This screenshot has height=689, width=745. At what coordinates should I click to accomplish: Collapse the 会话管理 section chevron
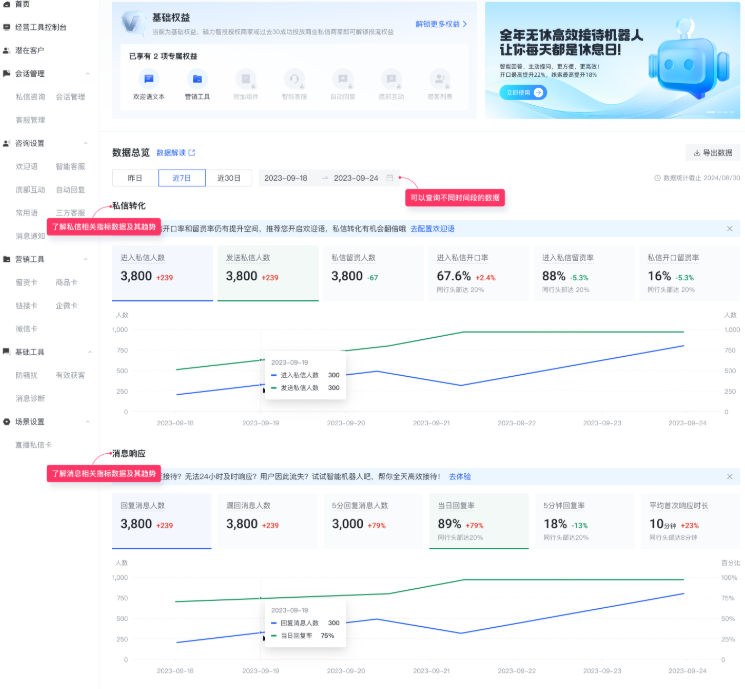coord(87,74)
